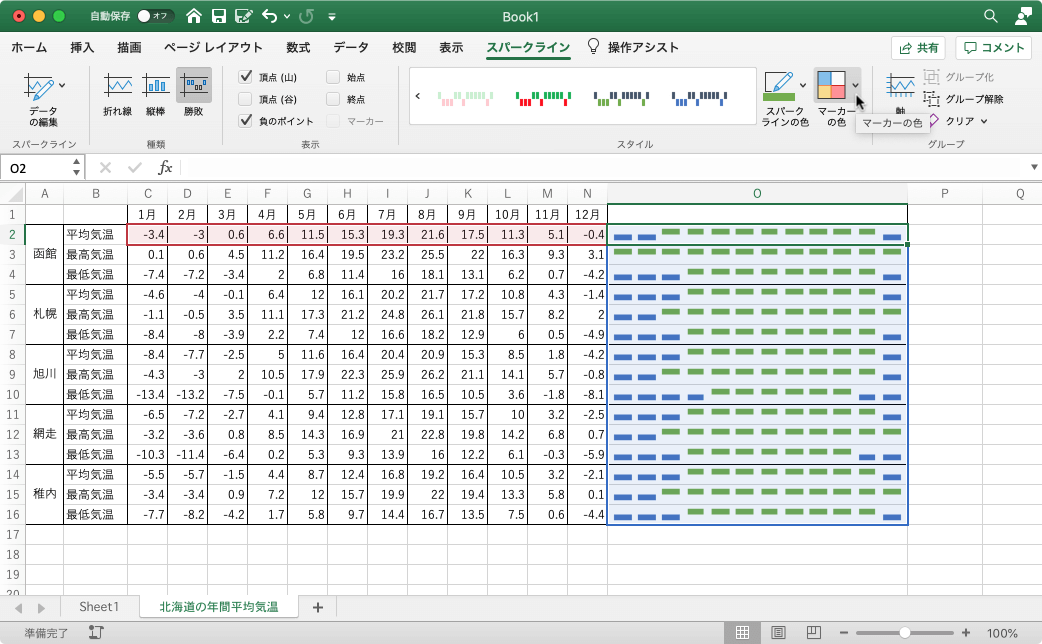The width and height of the screenshot is (1042, 644).
Task: Toggle the AutoSave (自動保存) switch
Action: [x=156, y=16]
